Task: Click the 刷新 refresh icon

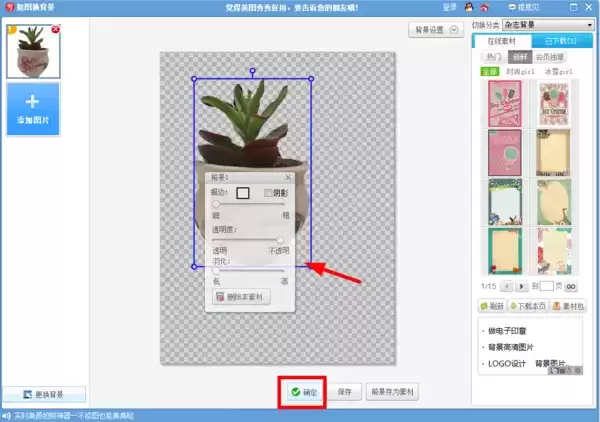Action: 484,306
